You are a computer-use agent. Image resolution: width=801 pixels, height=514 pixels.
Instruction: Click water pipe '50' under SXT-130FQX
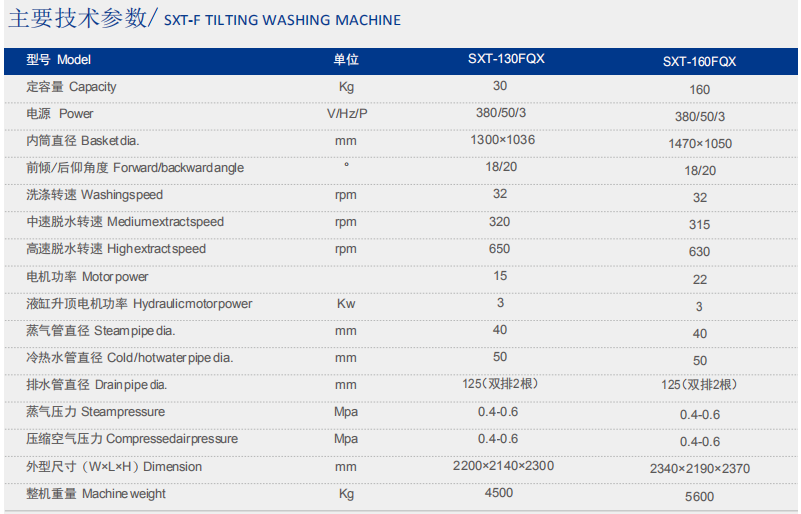point(500,357)
